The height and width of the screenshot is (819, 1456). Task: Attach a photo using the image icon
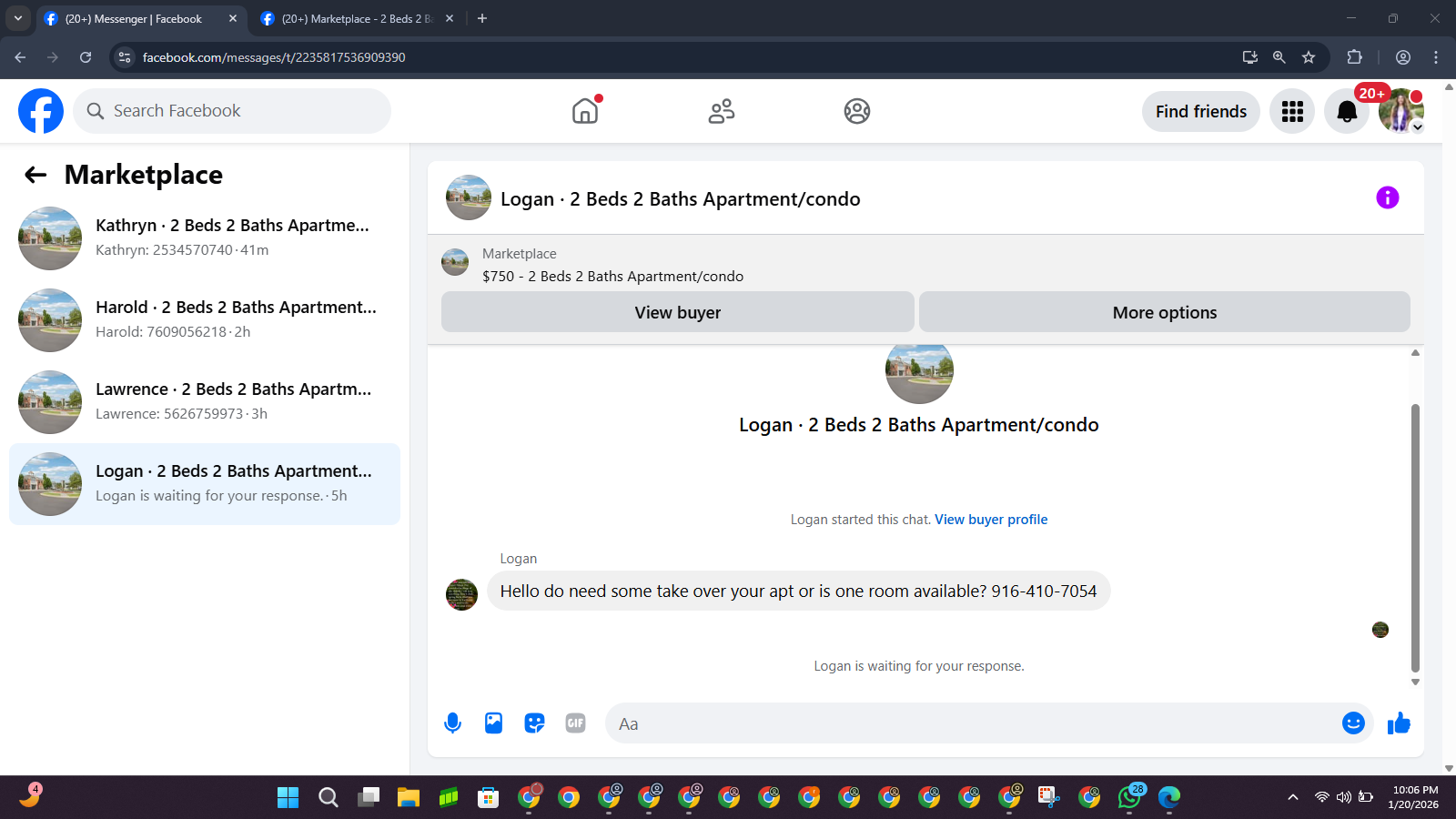(493, 723)
